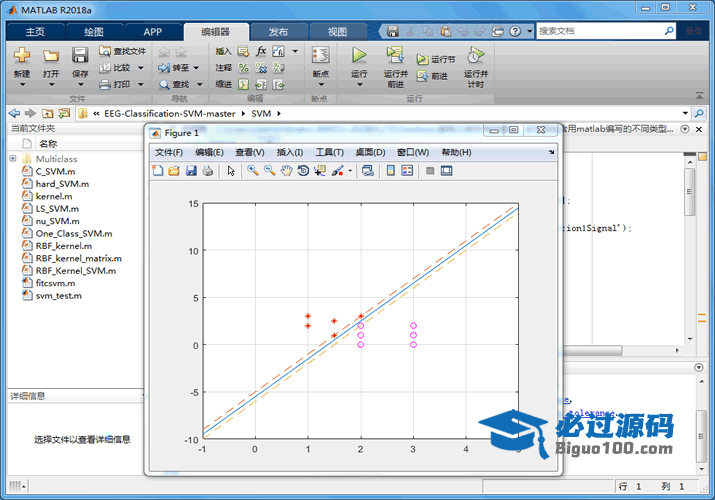This screenshot has height=500, width=715.
Task: Click Figure save toolbar icon
Action: coord(191,171)
